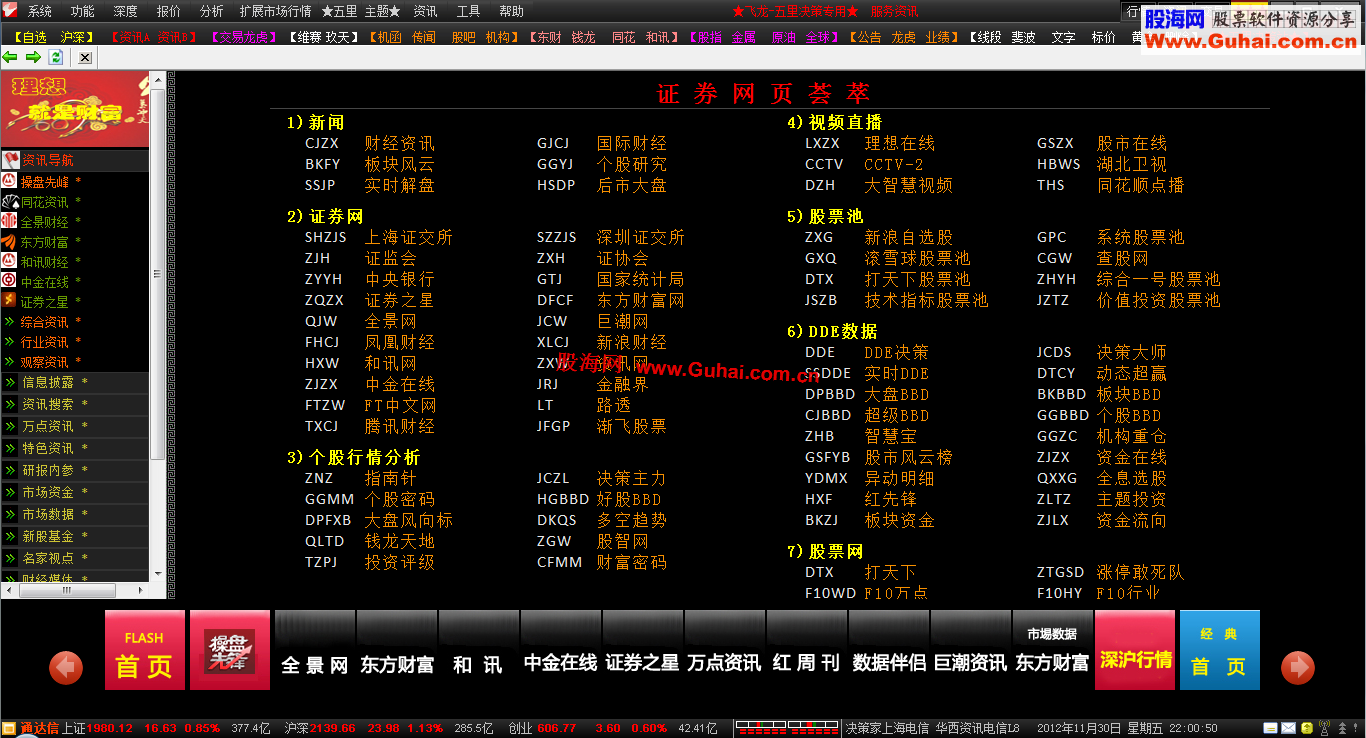Open the FLASH 首页 tile
Image resolution: width=1366 pixels, height=738 pixels.
pos(145,650)
